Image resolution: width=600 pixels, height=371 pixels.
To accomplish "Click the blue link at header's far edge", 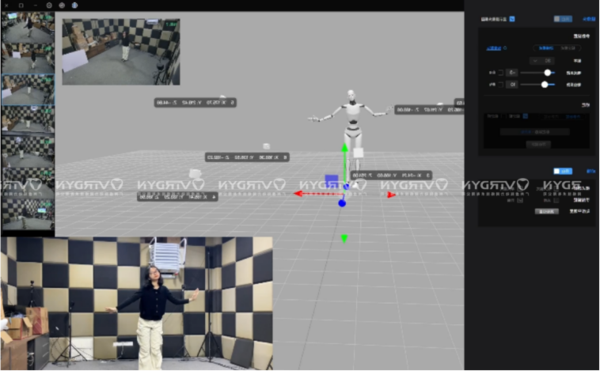I will [x=589, y=19].
